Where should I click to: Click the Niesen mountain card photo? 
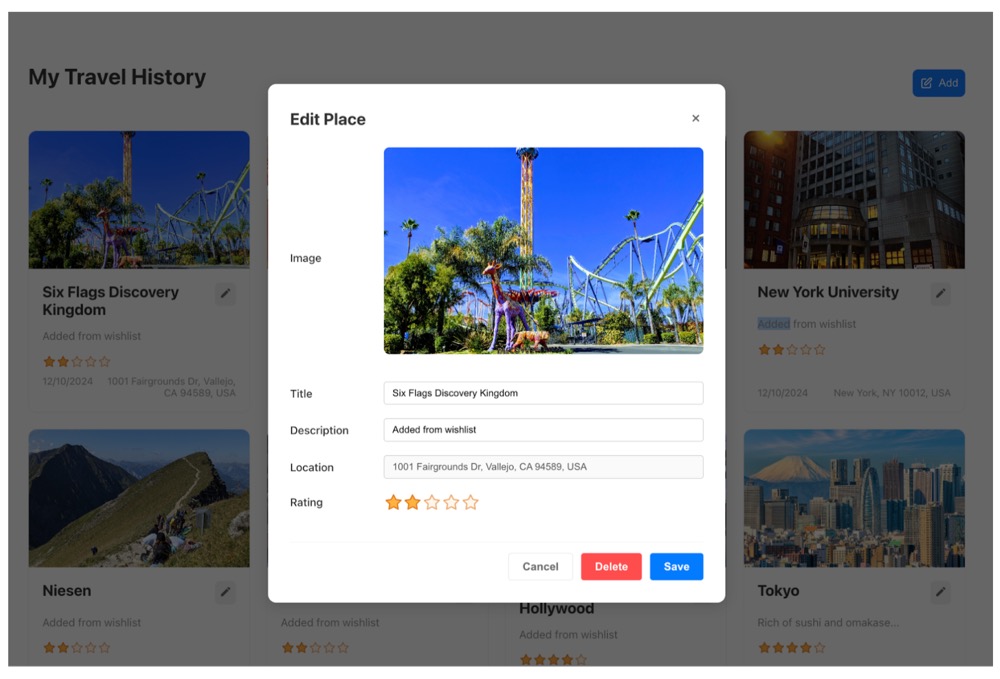click(x=139, y=498)
